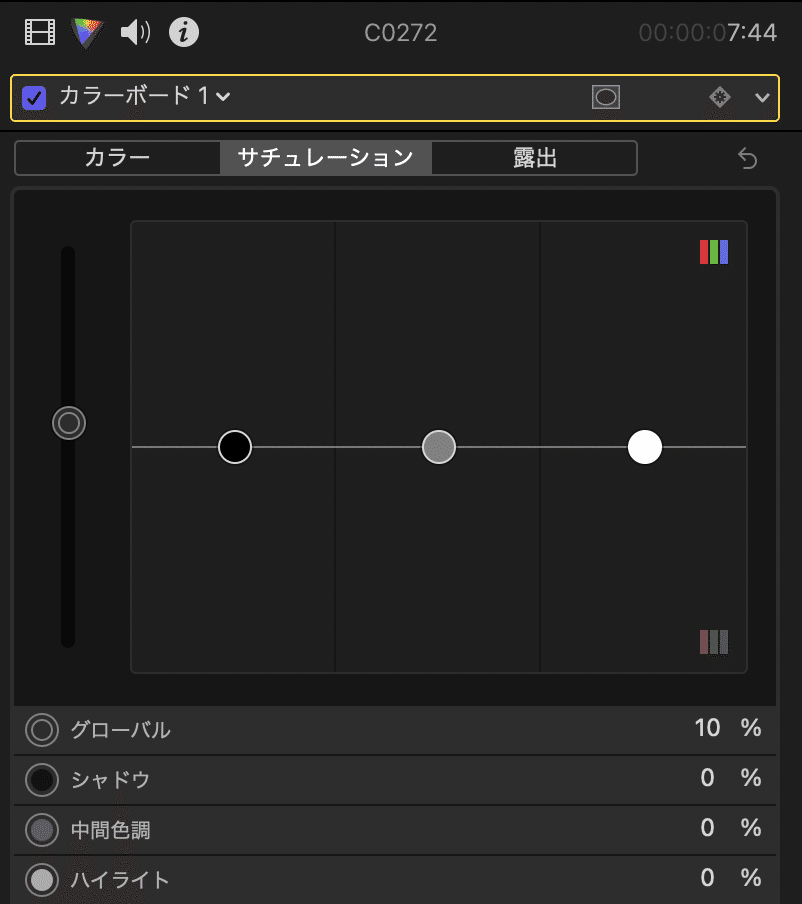
Task: Disable the カラーボード 1 checkbox
Action: pyautogui.click(x=35, y=97)
